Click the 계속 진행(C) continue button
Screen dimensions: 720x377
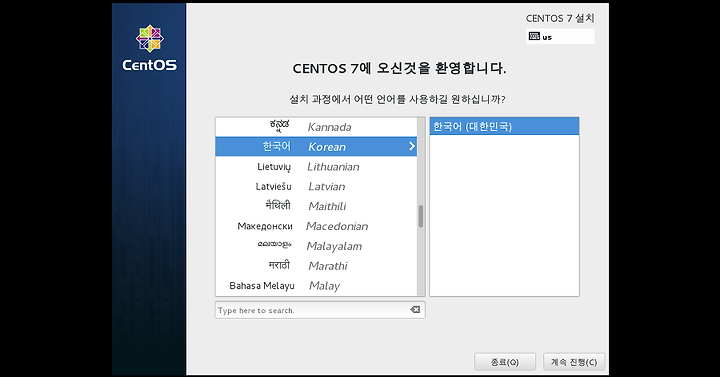pos(574,362)
